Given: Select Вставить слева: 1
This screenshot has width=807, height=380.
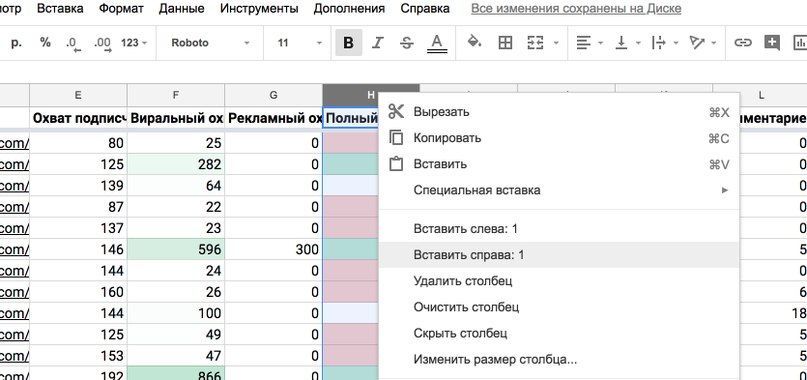Looking at the screenshot, I should [559, 229].
